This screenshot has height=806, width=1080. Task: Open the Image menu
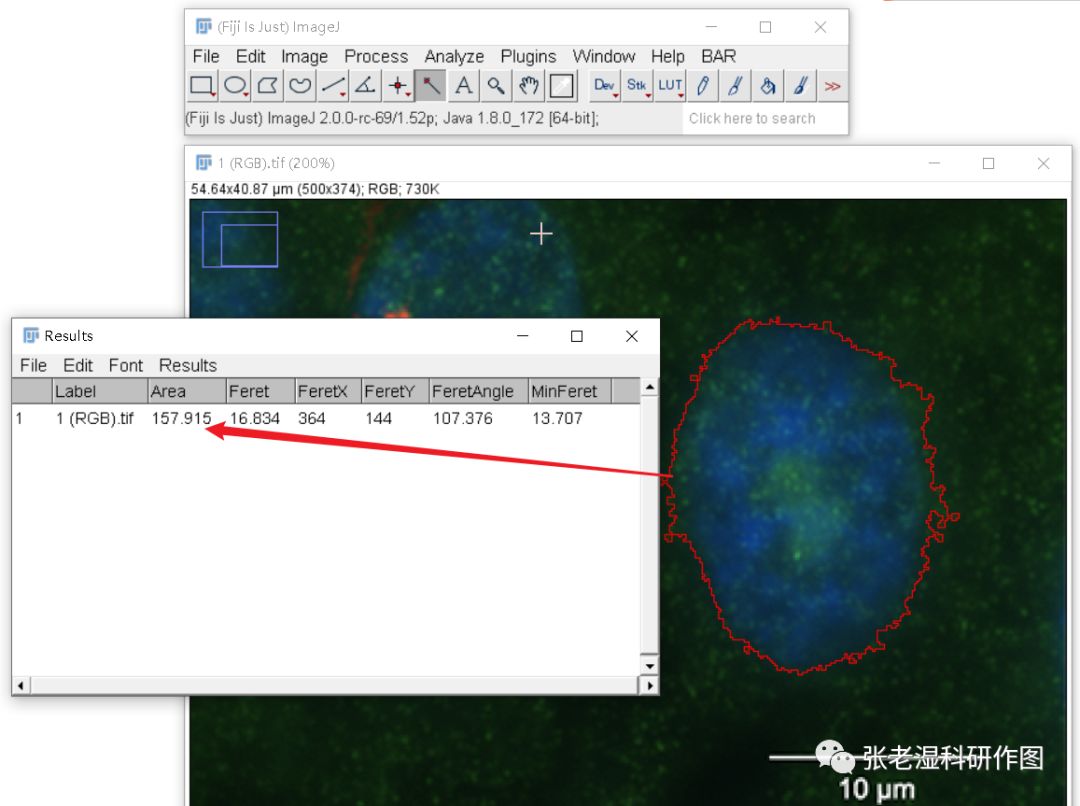coord(304,56)
